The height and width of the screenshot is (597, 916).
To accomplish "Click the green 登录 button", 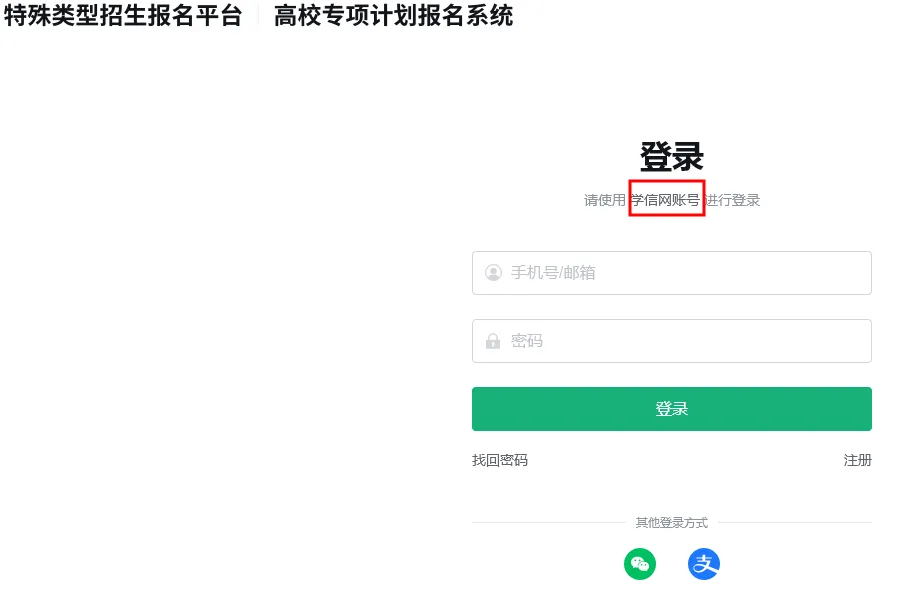I will [x=672, y=409].
